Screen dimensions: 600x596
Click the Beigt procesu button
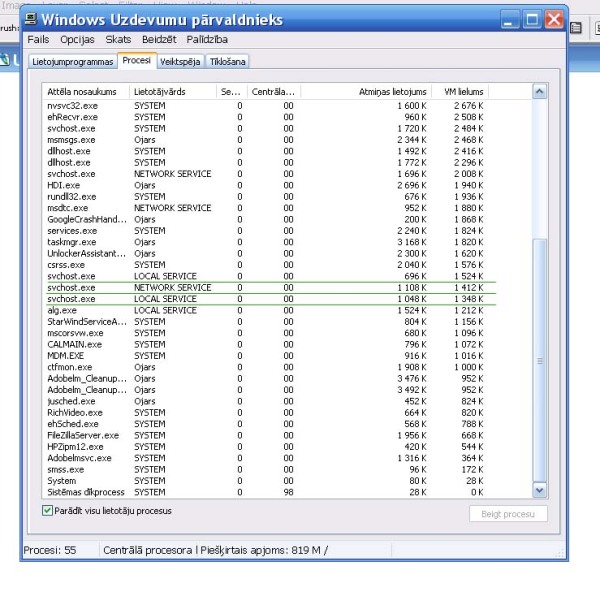(508, 514)
